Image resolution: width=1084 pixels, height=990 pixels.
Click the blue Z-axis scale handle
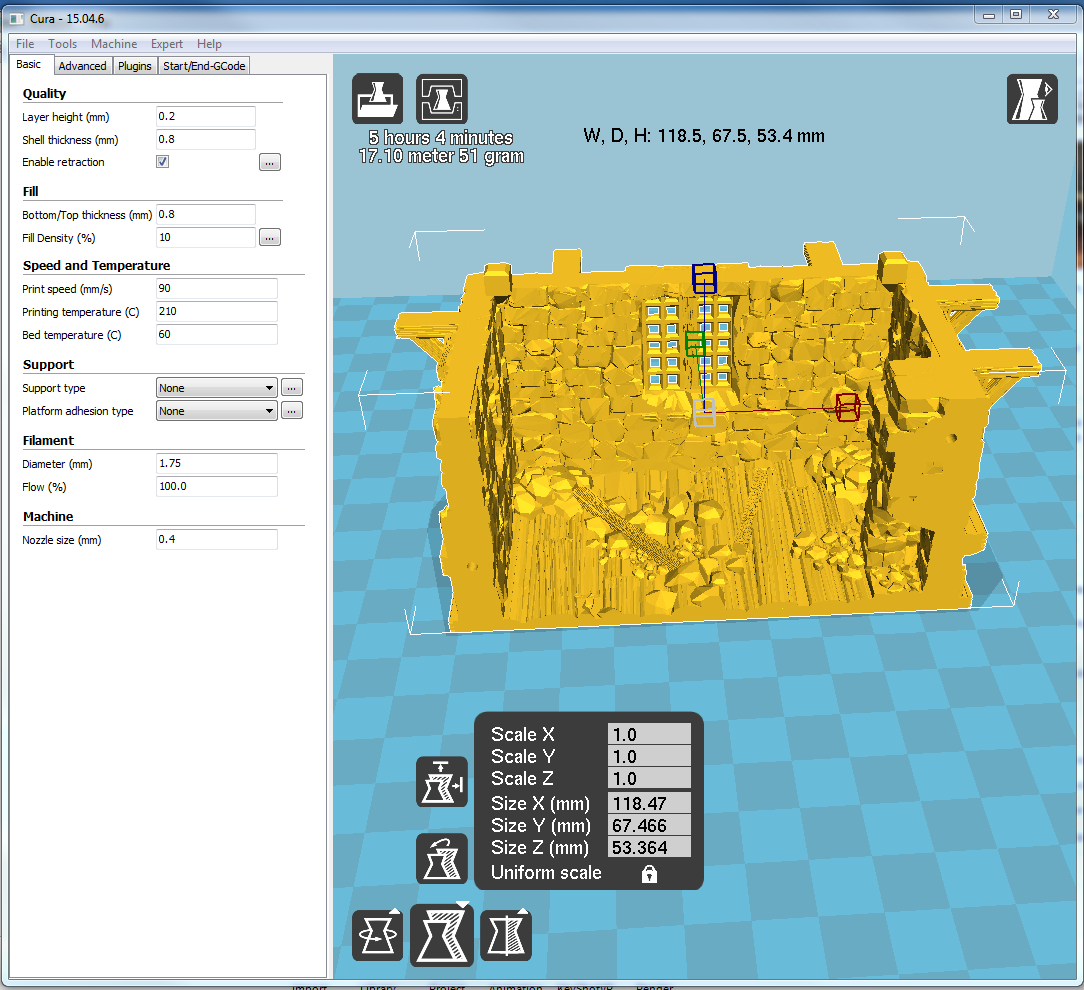pos(704,276)
